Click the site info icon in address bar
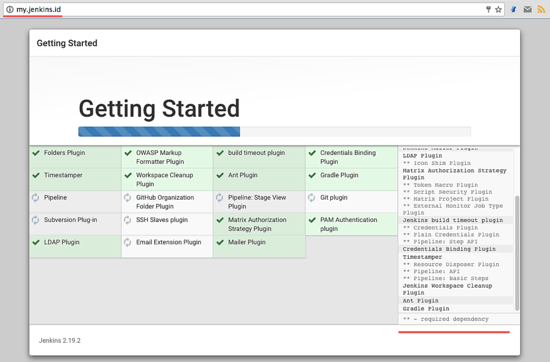The width and height of the screenshot is (550, 362). point(10,9)
